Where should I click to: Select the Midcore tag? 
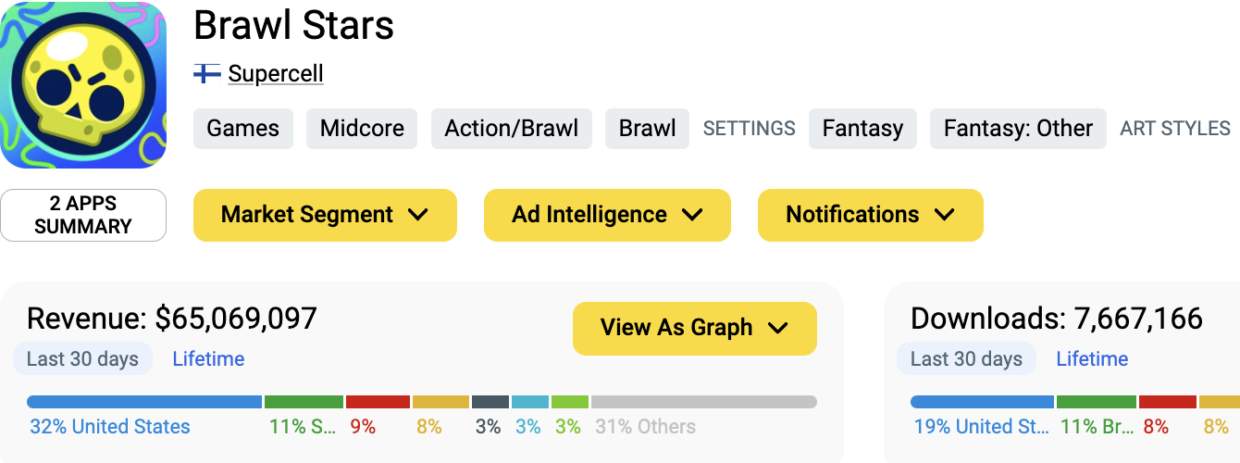coord(362,128)
